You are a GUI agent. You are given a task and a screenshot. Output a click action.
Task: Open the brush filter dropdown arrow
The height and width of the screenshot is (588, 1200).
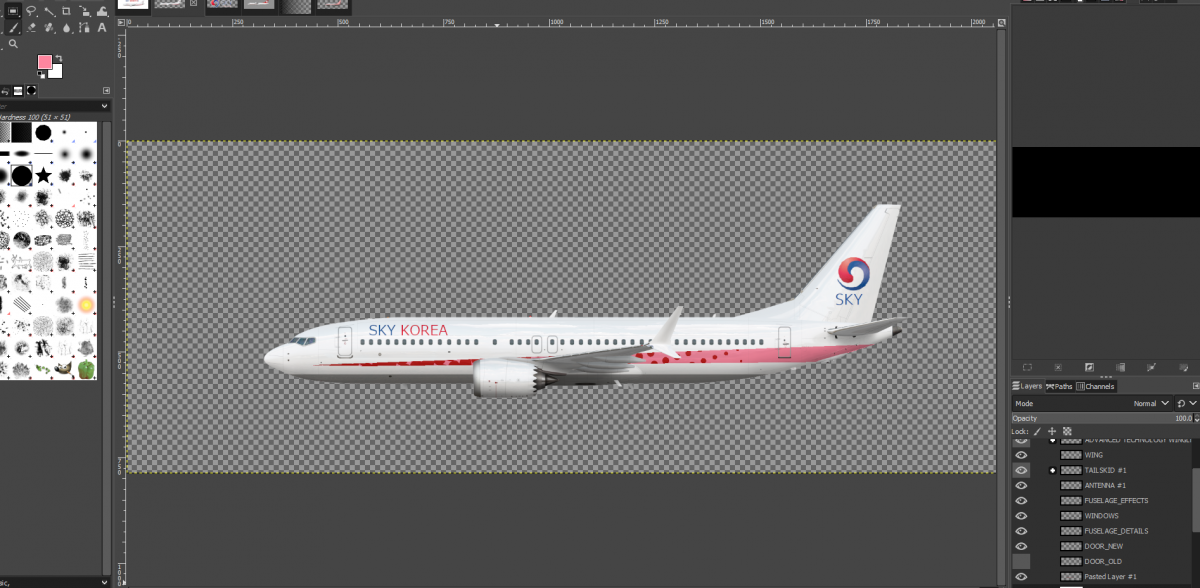(104, 105)
